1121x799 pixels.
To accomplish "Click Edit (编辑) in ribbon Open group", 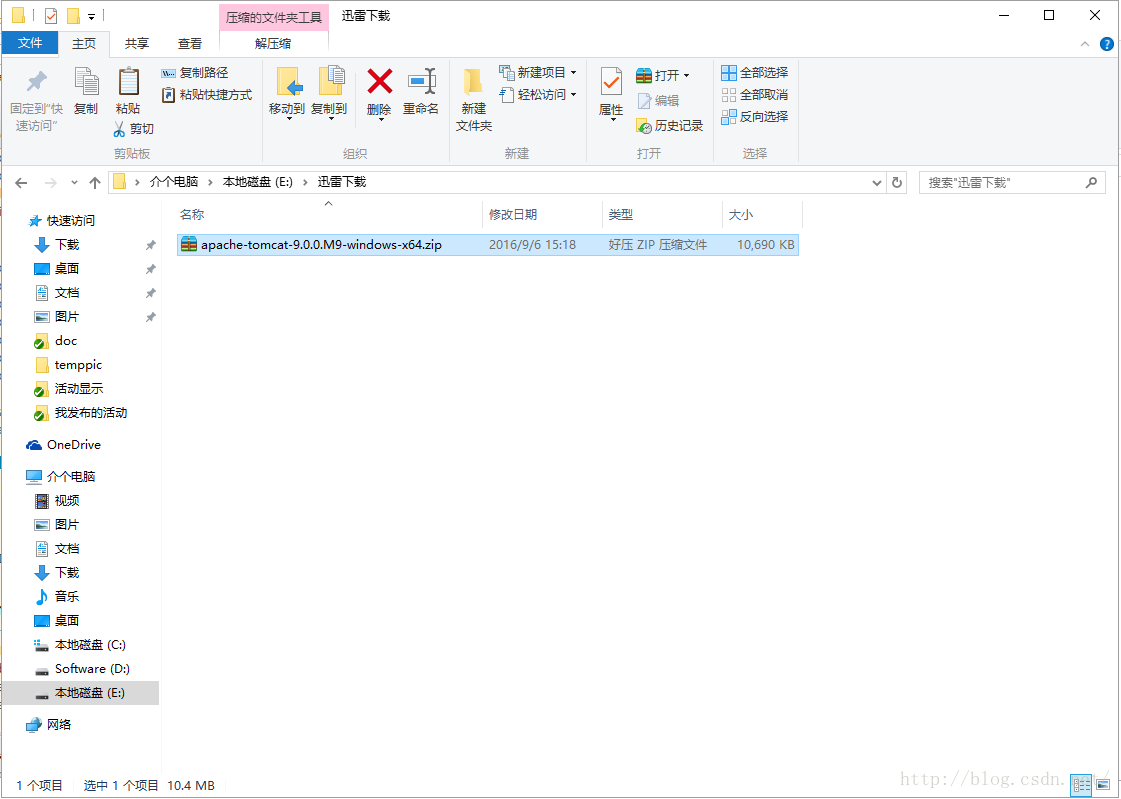I will pos(658,101).
